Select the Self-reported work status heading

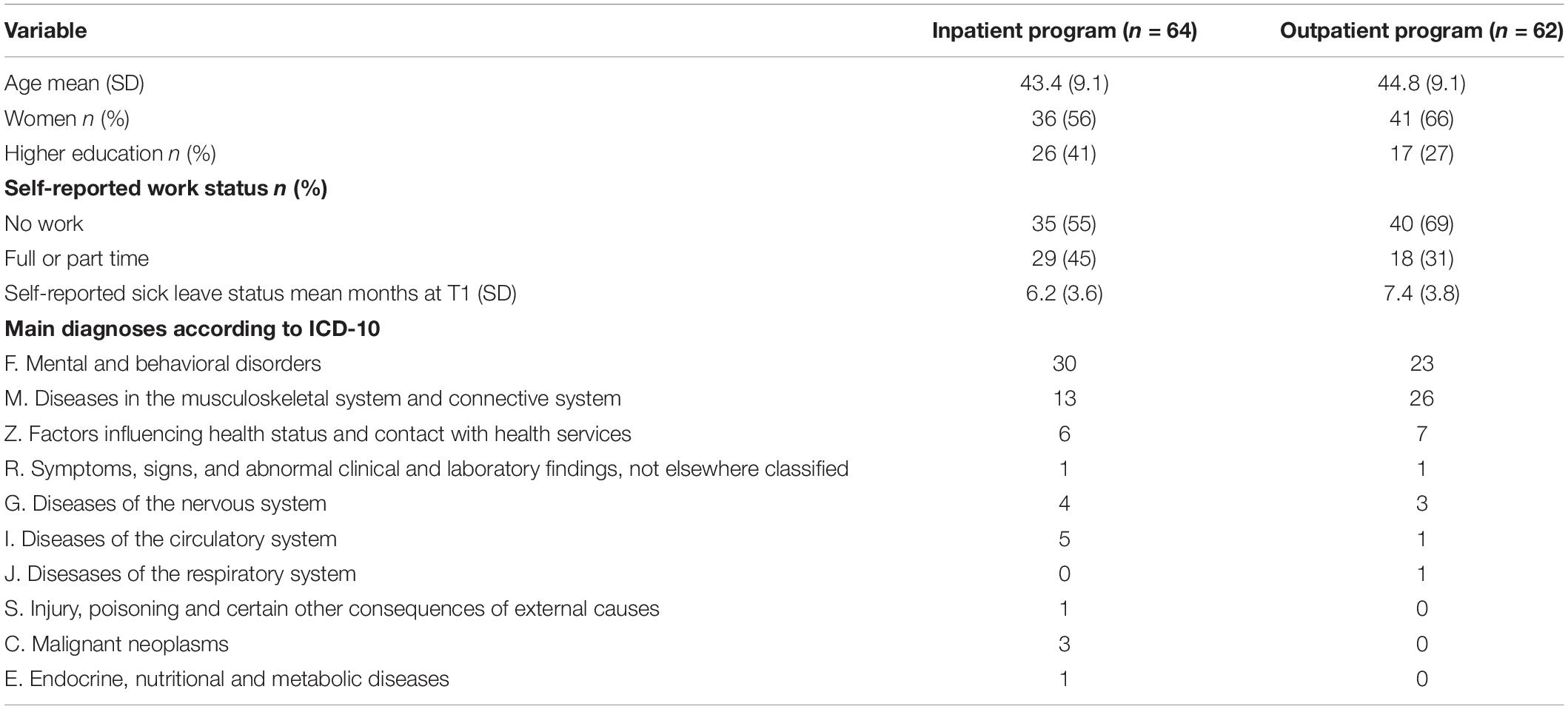(x=166, y=188)
